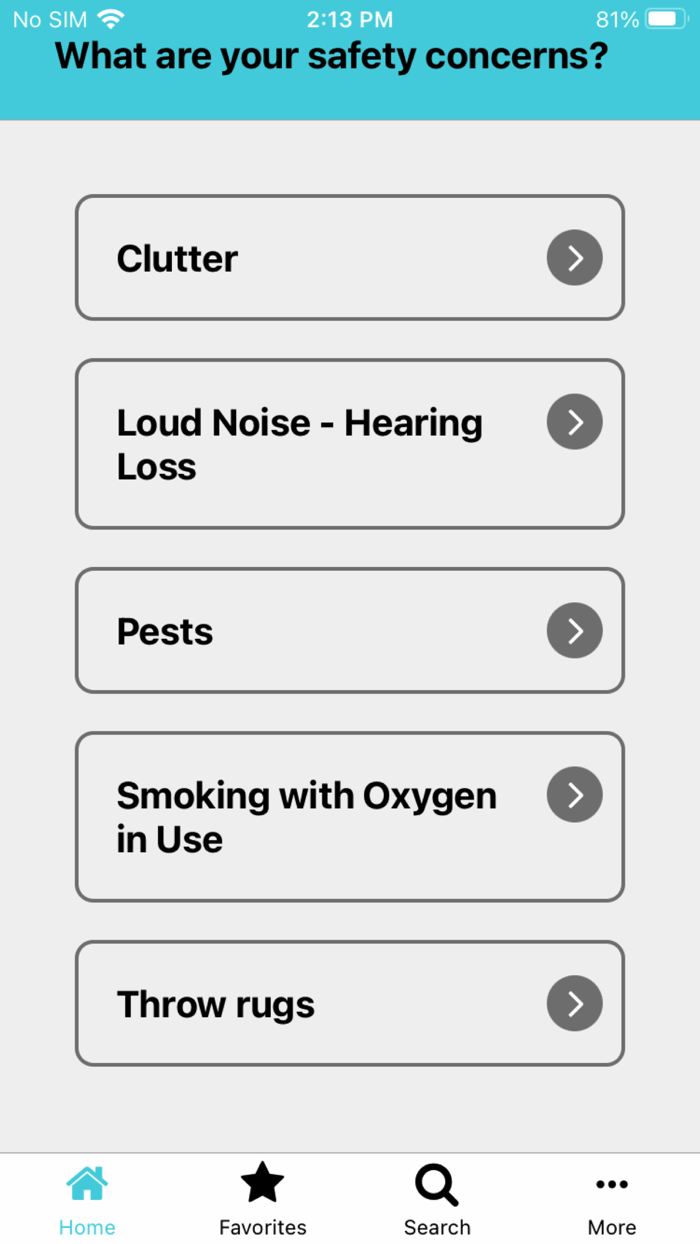The image size is (700, 1244).
Task: Tap the clock showing 2:13 PM
Action: 352,17
